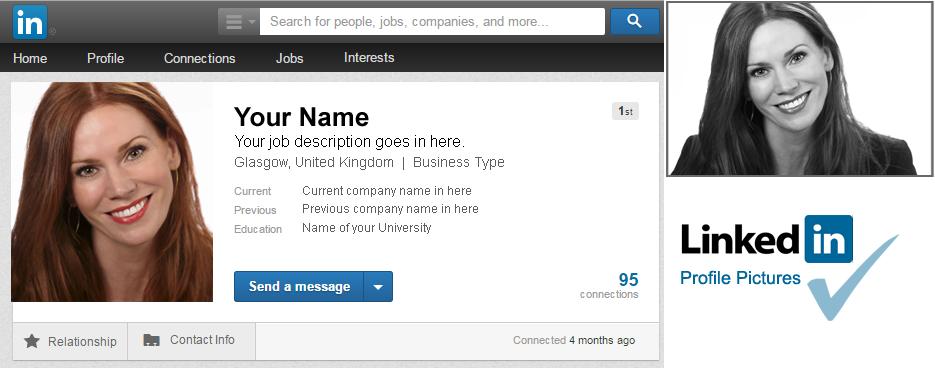The image size is (935, 368).
Task: Go to the Home menu item
Action: (x=30, y=58)
